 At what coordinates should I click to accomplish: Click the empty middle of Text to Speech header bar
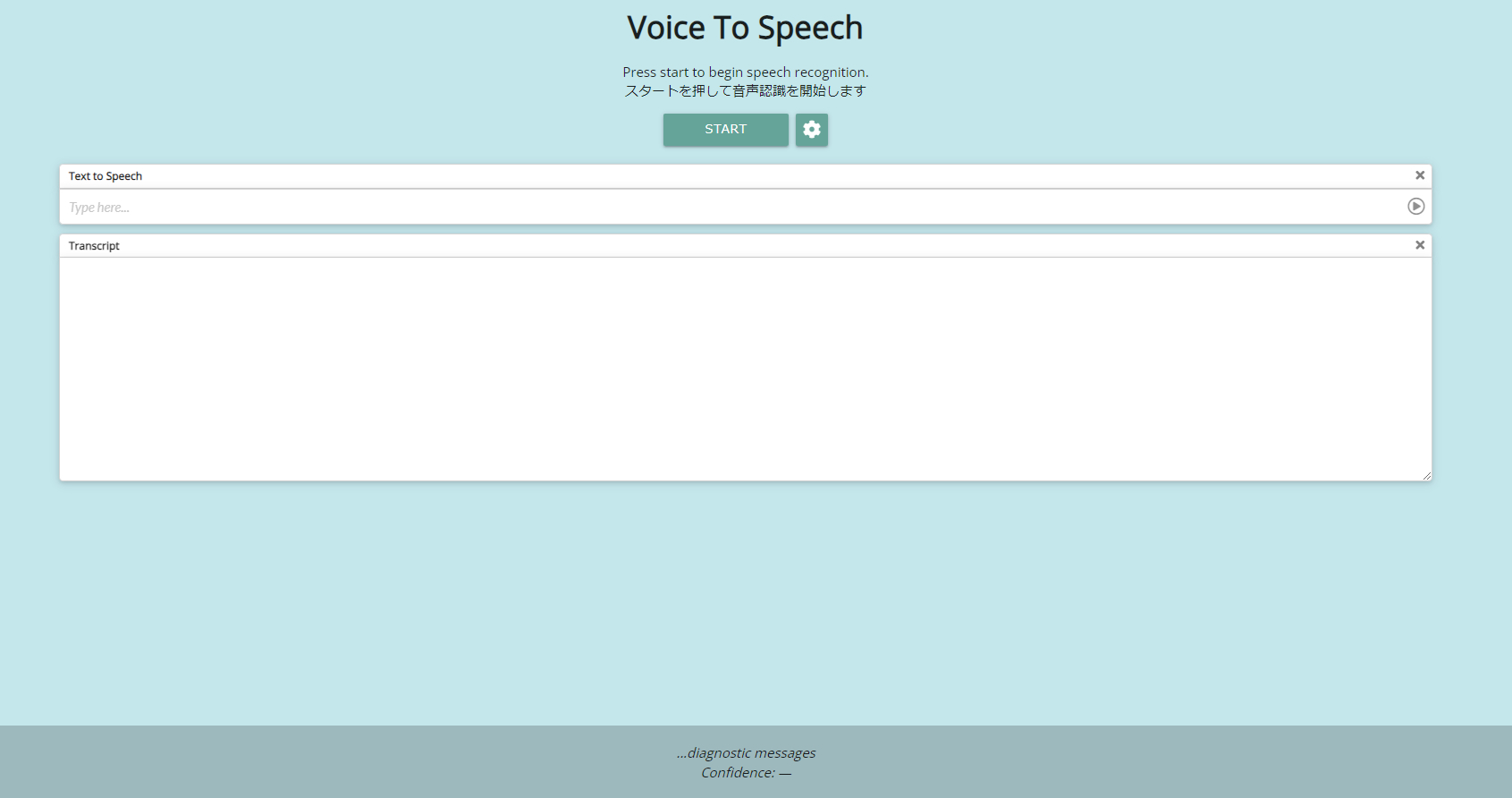click(745, 176)
